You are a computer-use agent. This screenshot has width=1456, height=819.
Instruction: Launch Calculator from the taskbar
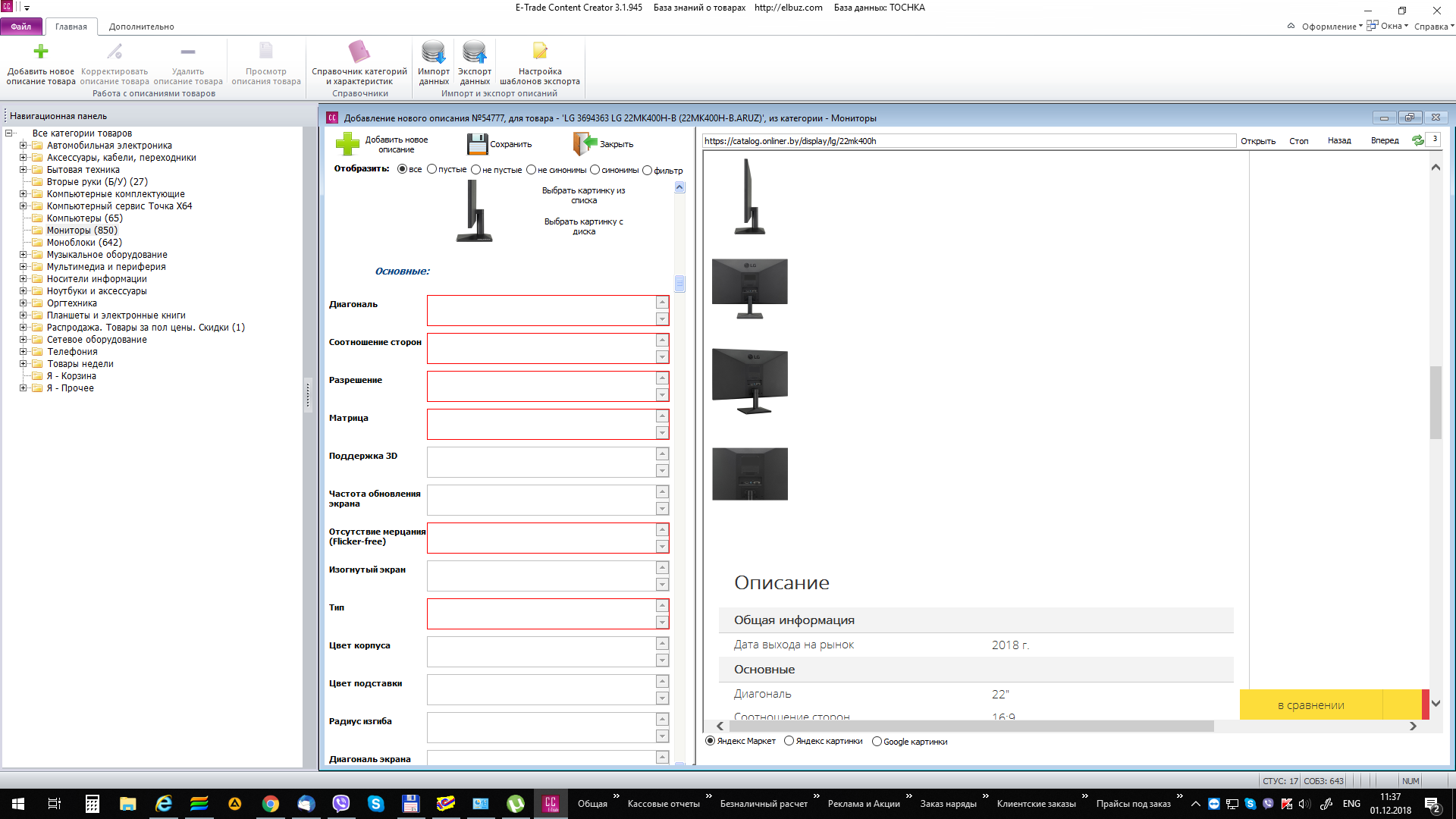(92, 804)
